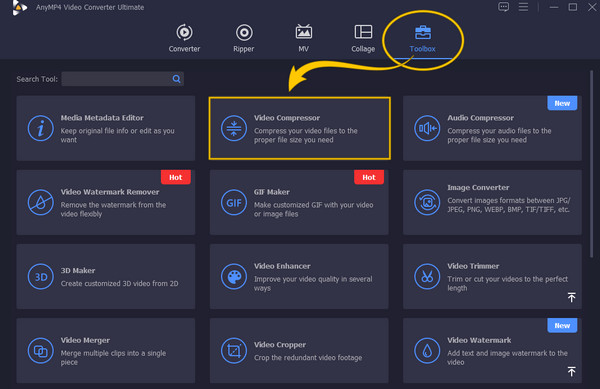Screen dimensions: 600x389
Task: Click the Video Merger icon
Action: pos(41,351)
